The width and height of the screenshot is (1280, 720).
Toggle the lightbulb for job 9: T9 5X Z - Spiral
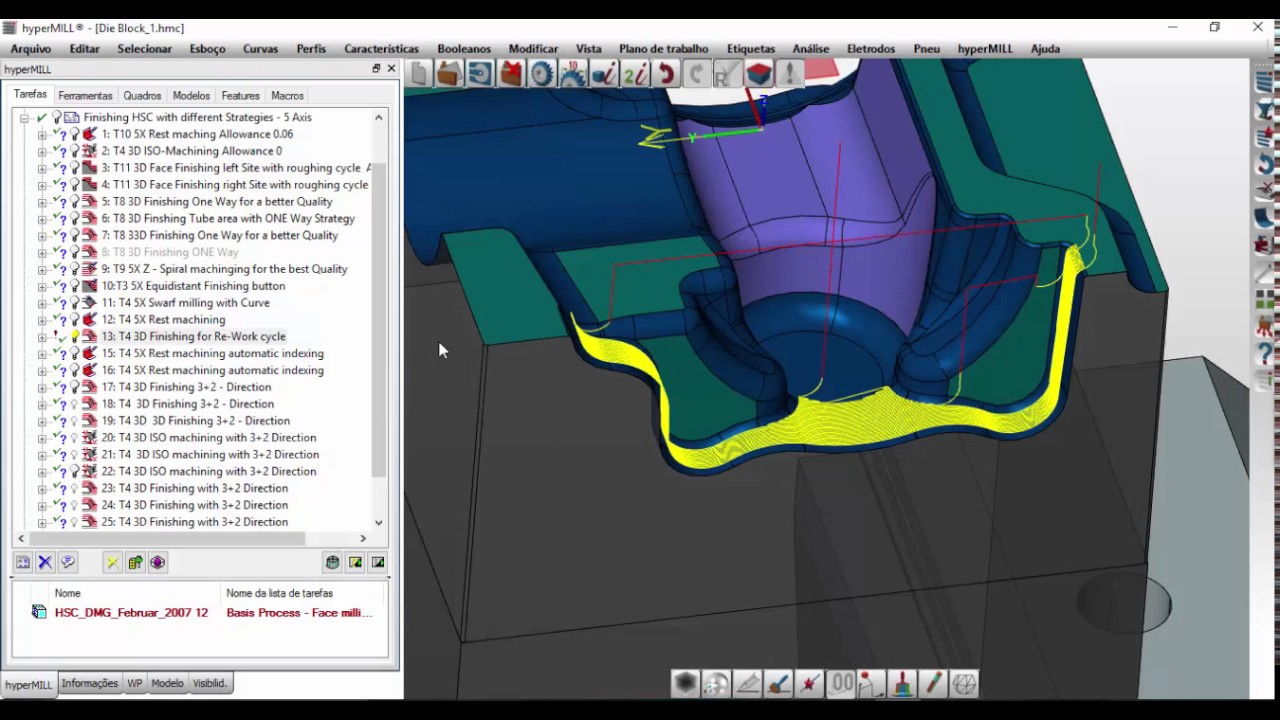coord(74,269)
